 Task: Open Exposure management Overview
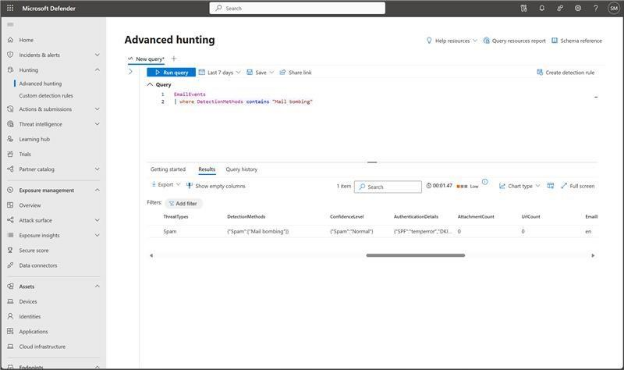click(x=30, y=205)
